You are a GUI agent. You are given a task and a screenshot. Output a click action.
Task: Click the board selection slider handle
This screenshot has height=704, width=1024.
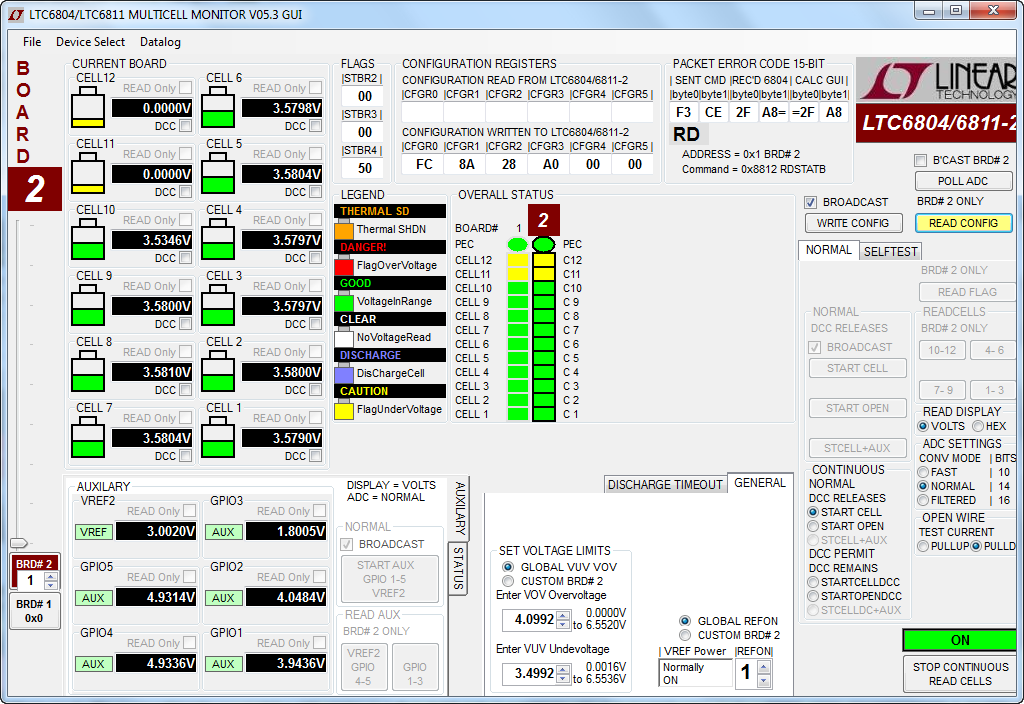click(19, 543)
